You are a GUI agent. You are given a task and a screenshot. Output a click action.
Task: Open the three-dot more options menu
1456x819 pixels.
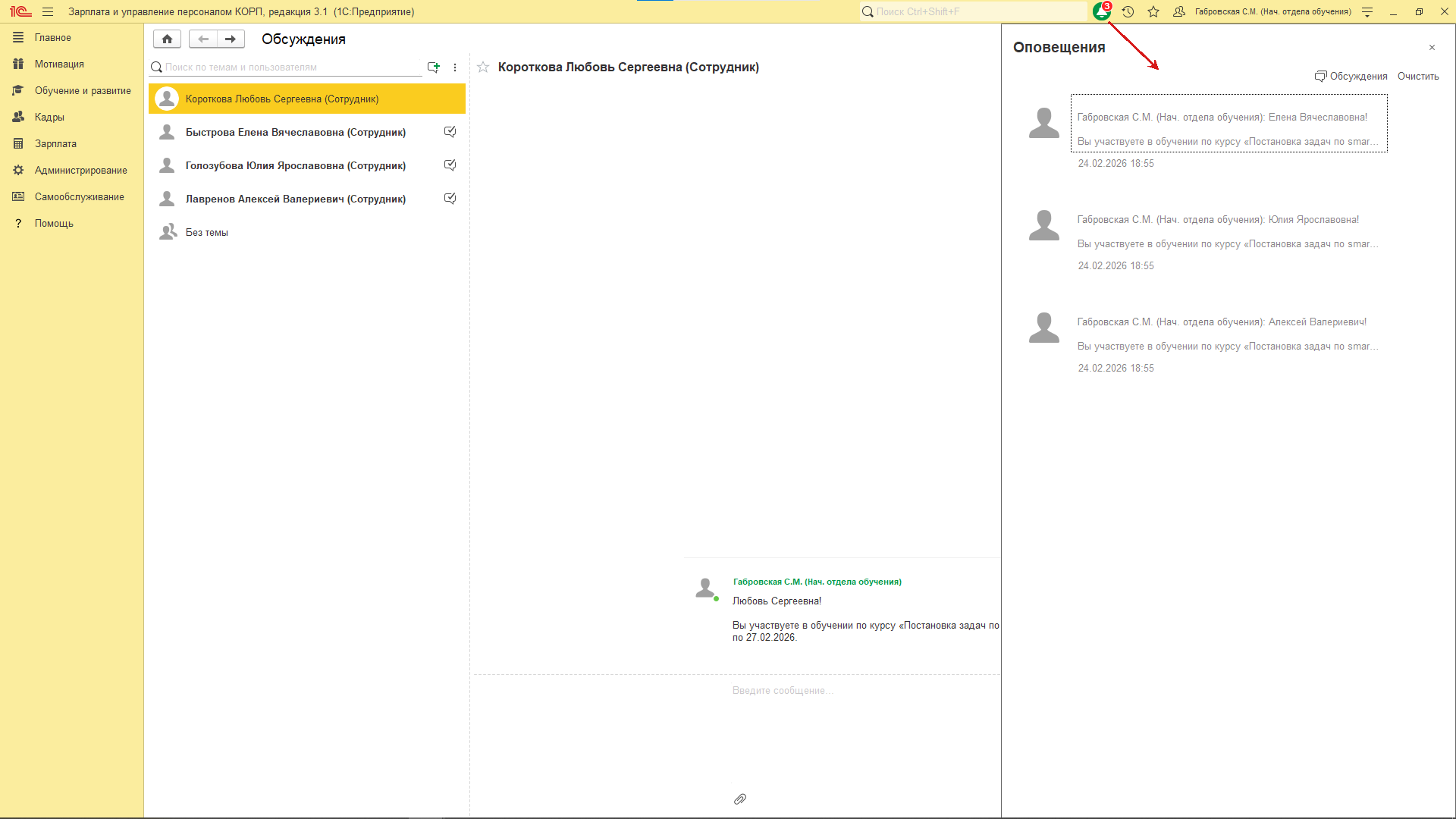(455, 67)
